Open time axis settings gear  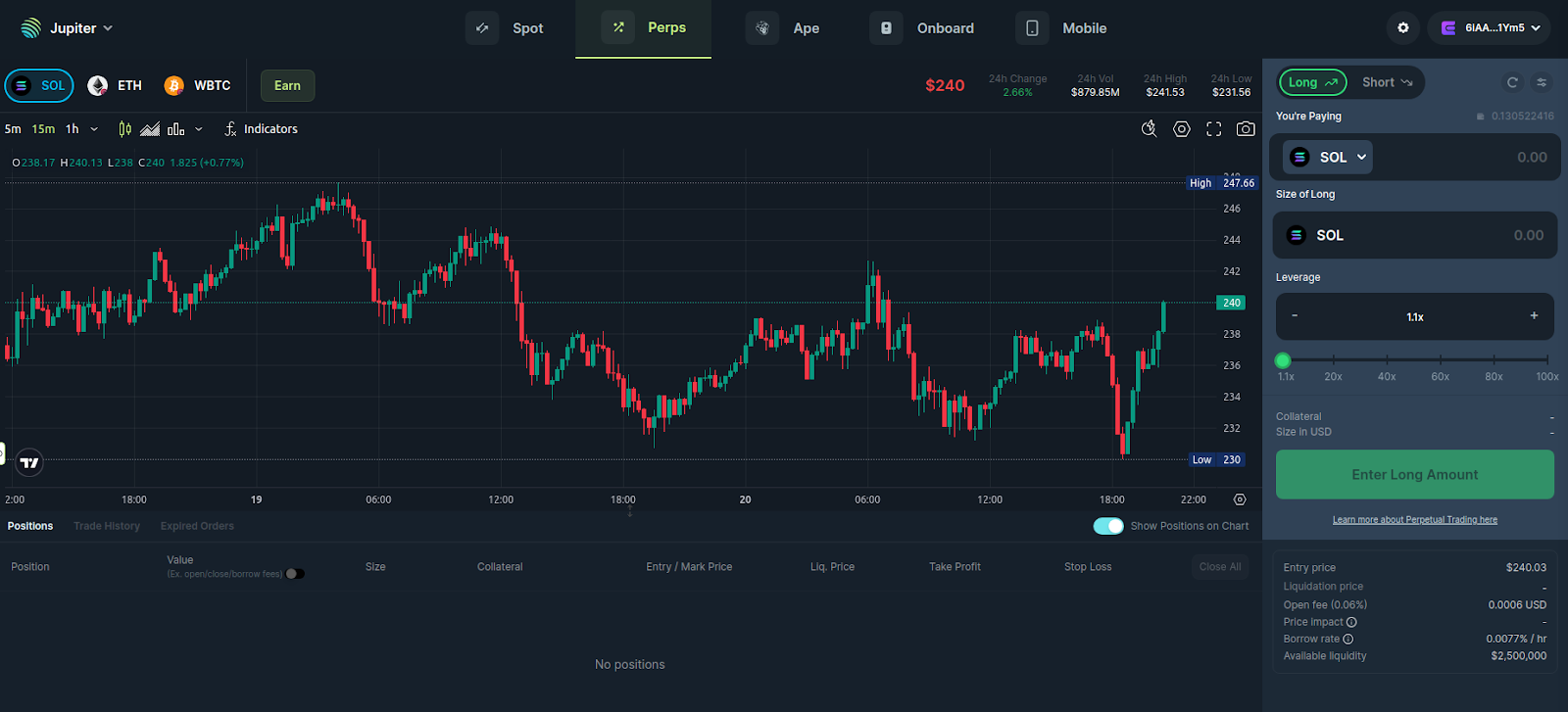(x=1240, y=499)
